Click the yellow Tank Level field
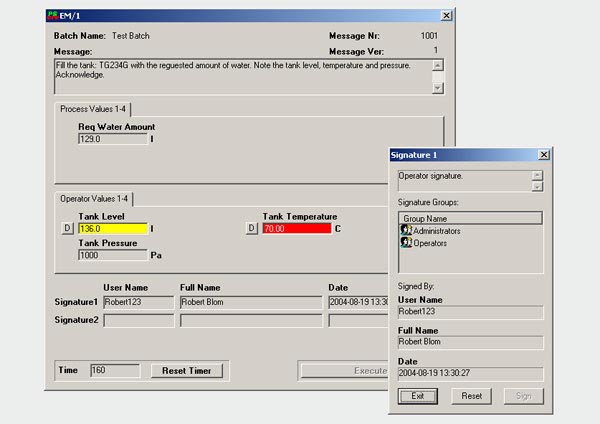Viewport: 600px width, 424px height. pyautogui.click(x=112, y=229)
